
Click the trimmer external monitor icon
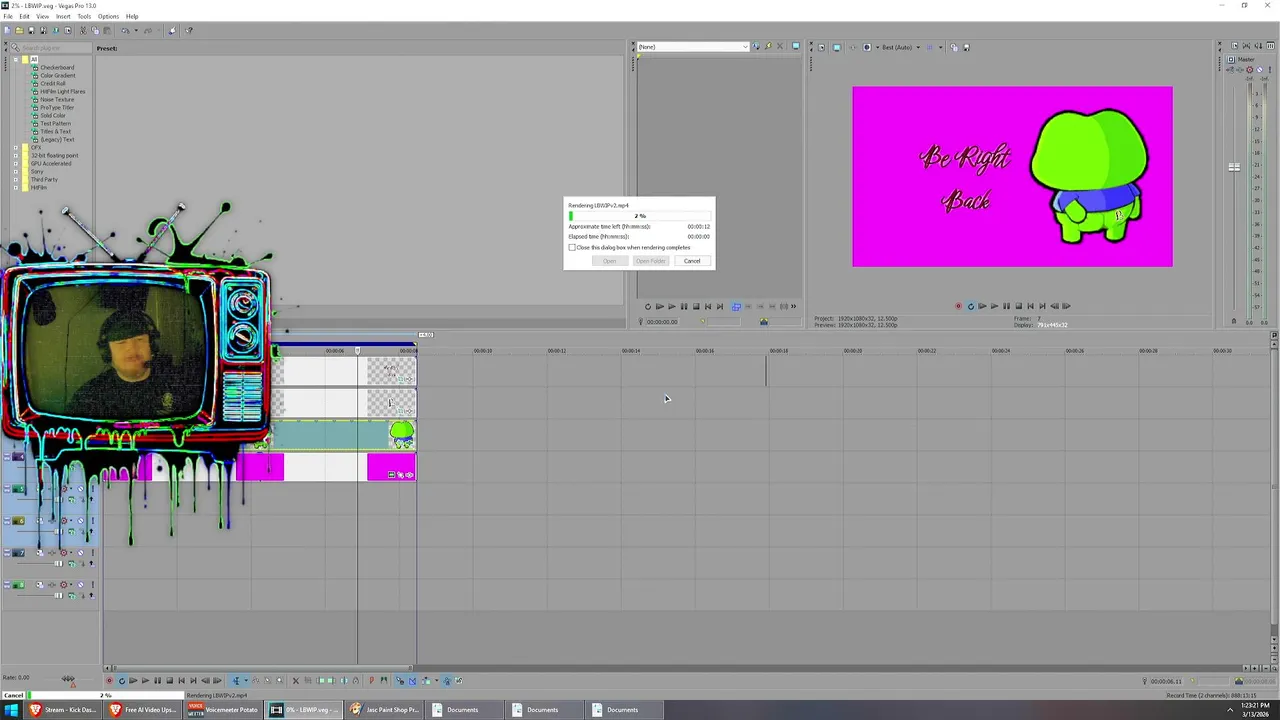[795, 47]
